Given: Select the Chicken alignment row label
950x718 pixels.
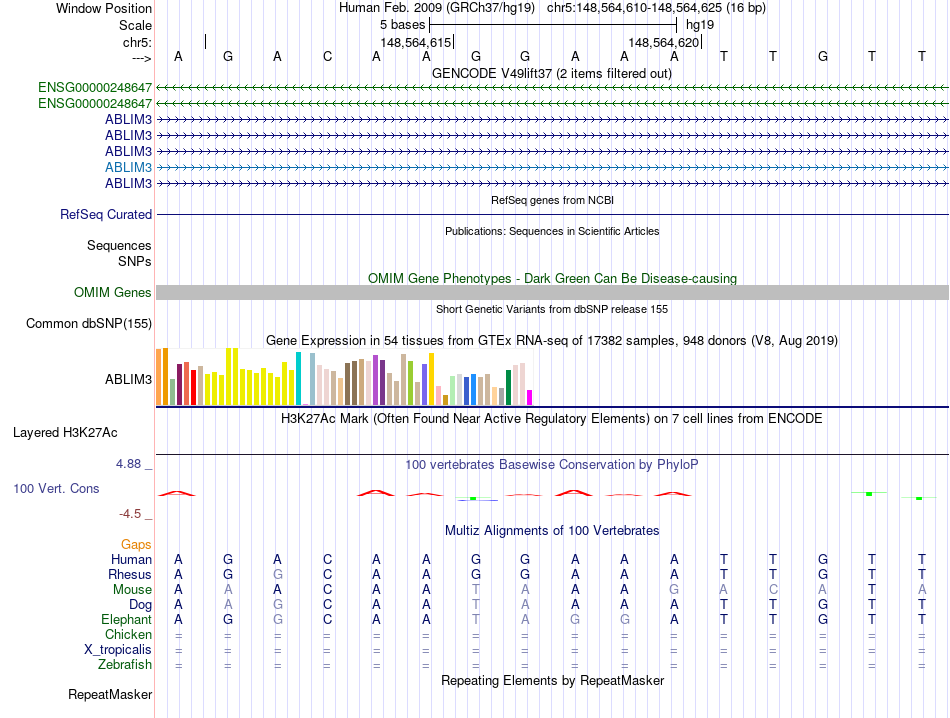Looking at the screenshot, I should 128,634.
